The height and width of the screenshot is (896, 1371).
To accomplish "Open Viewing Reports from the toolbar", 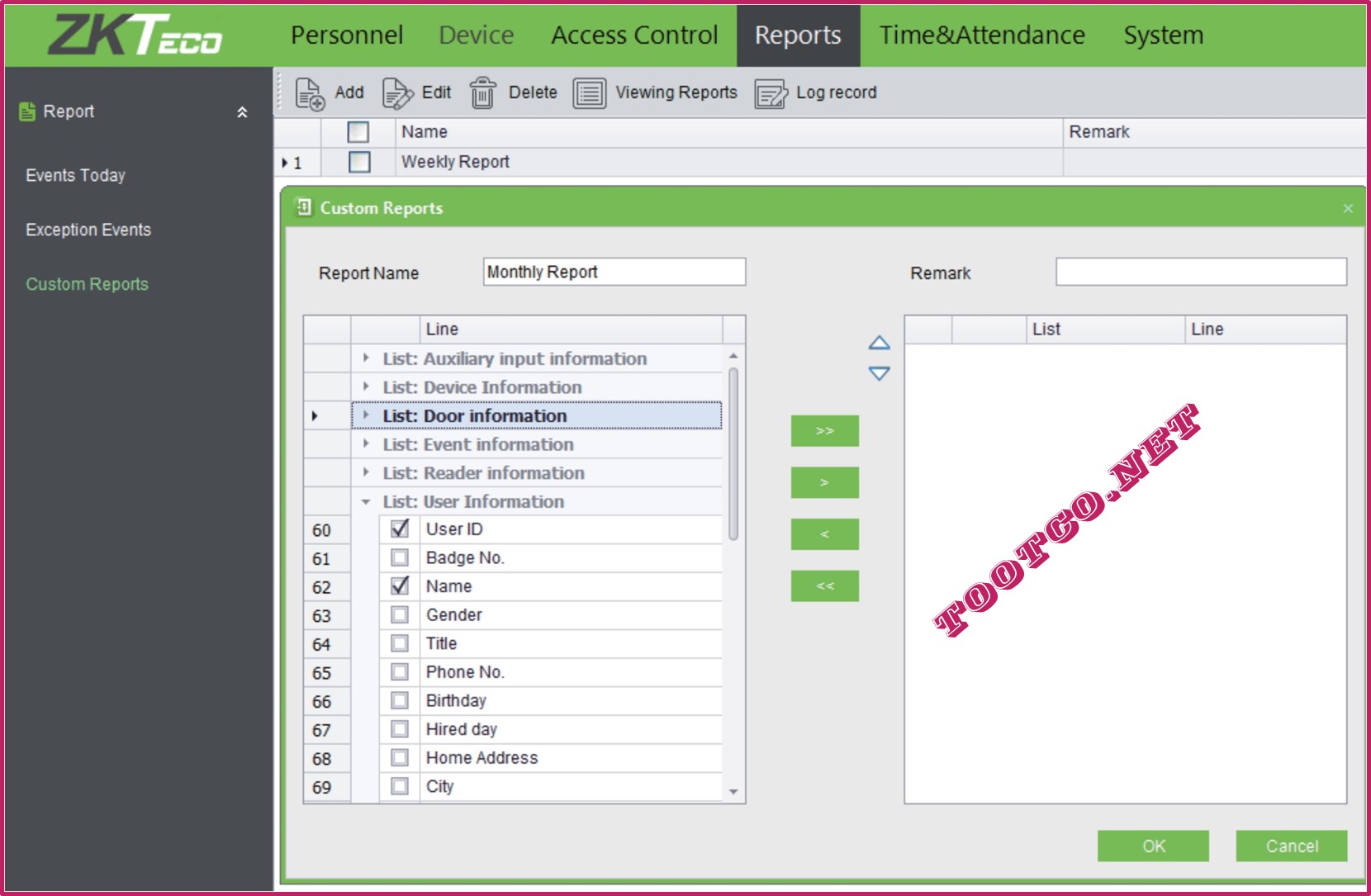I will click(590, 93).
